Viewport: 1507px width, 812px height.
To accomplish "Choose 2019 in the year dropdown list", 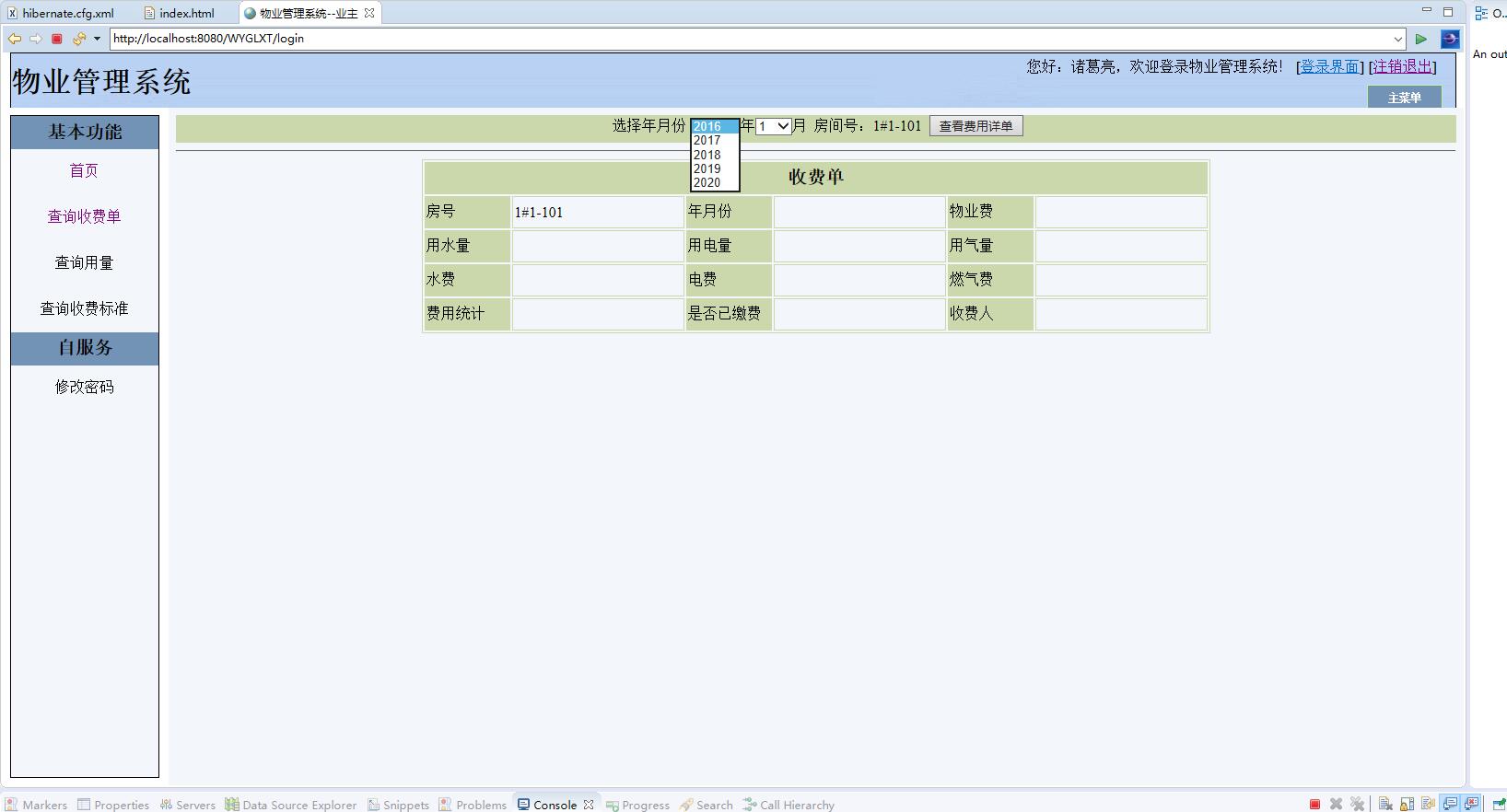I will [715, 168].
